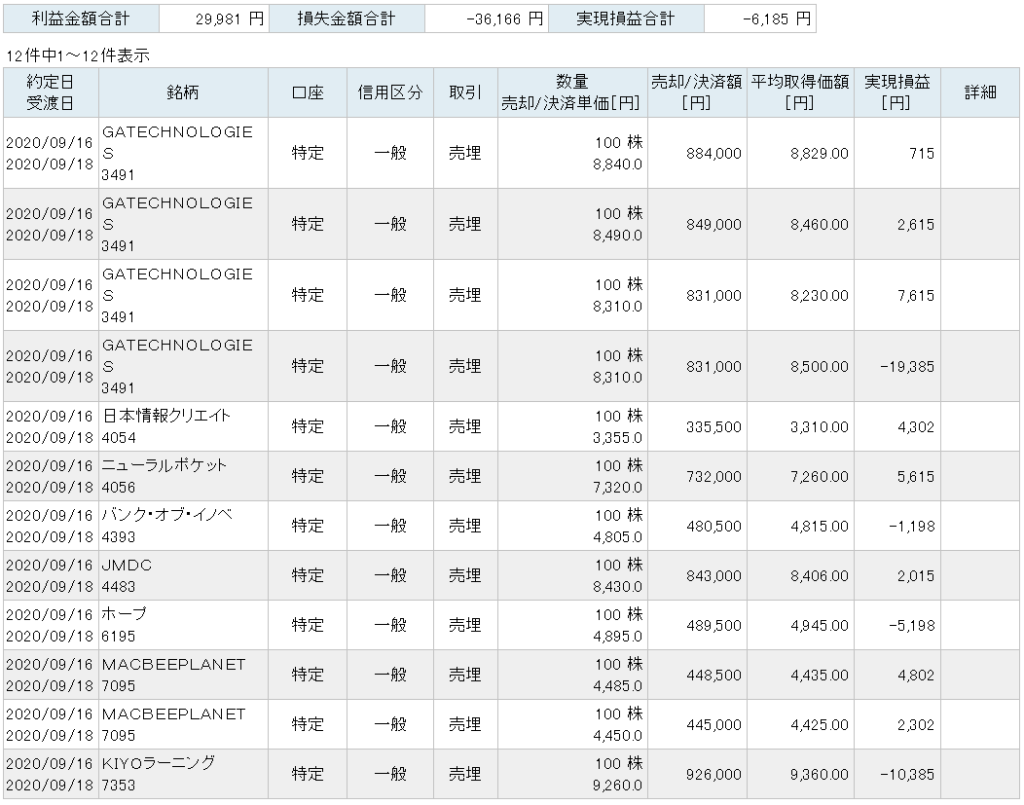Click the 12件中1～12件表示 text
The width and height of the screenshot is (1024, 805).
(78, 56)
